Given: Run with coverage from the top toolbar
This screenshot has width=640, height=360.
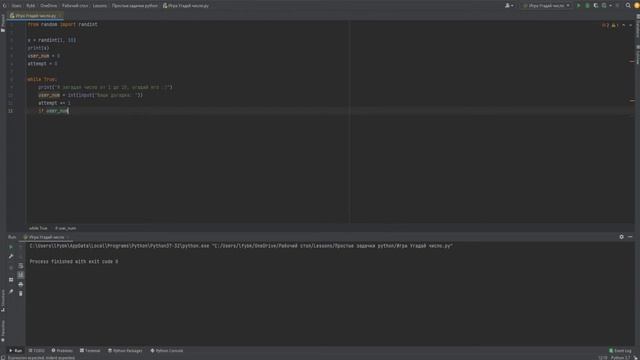Looking at the screenshot, I should coord(596,6).
